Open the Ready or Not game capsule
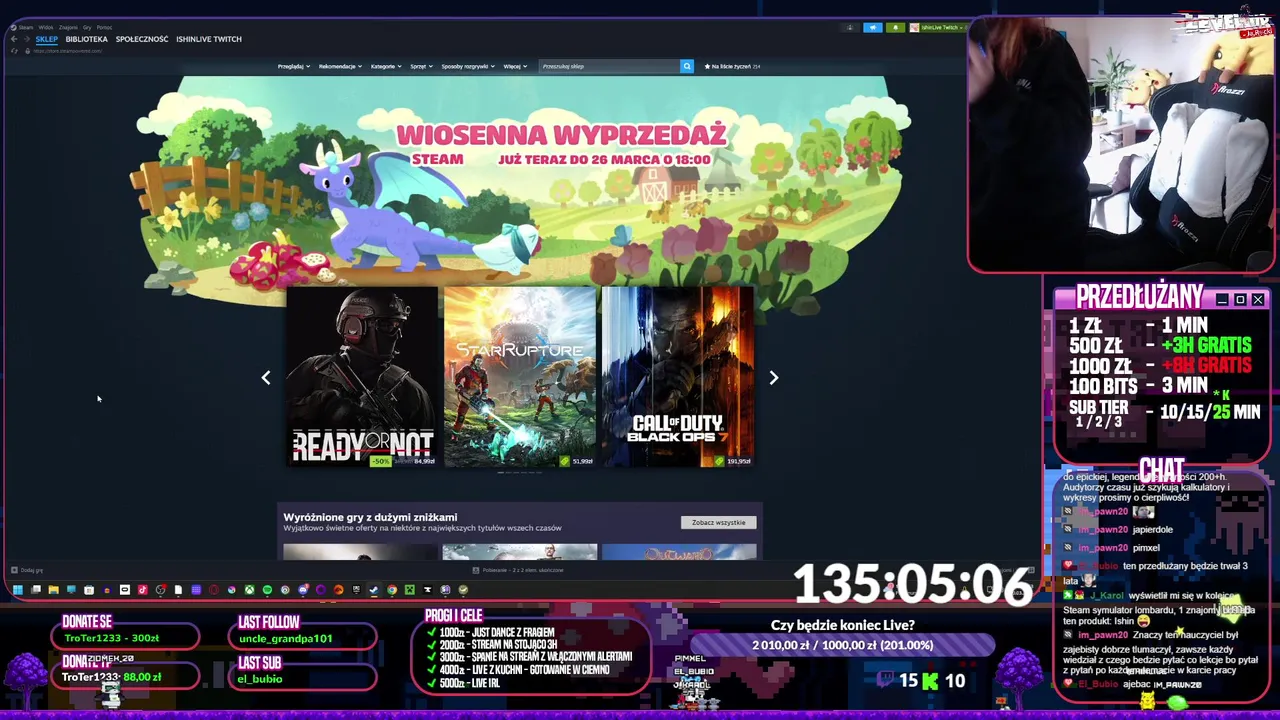Image resolution: width=1280 pixels, height=720 pixels. (x=362, y=377)
